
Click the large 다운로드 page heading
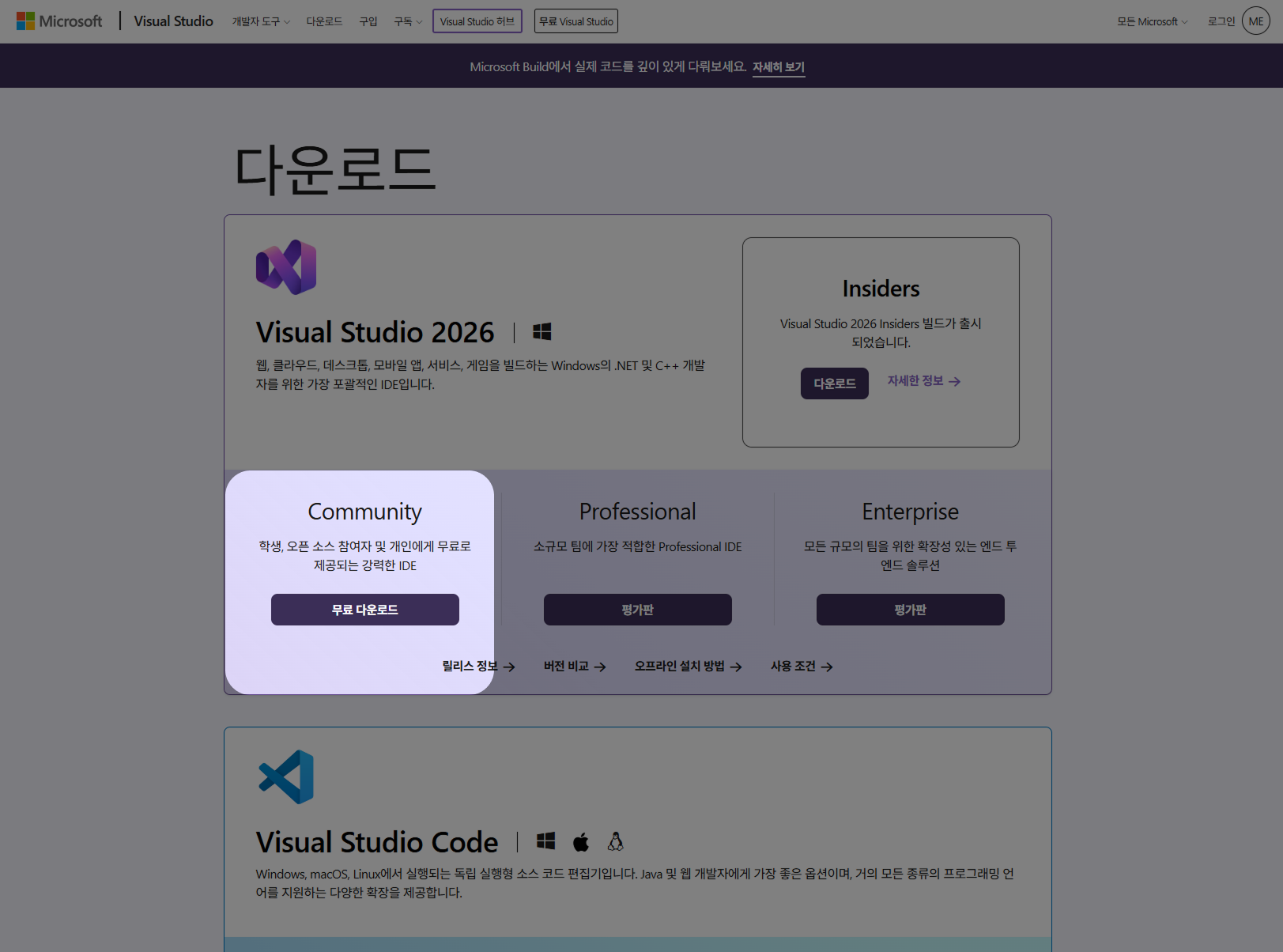coord(335,170)
